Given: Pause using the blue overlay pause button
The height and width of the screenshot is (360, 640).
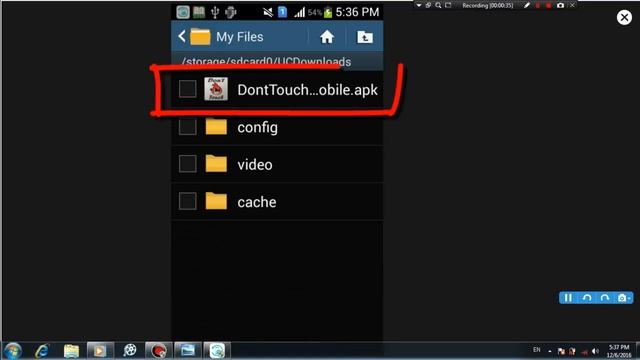Looking at the screenshot, I should click(x=568, y=298).
